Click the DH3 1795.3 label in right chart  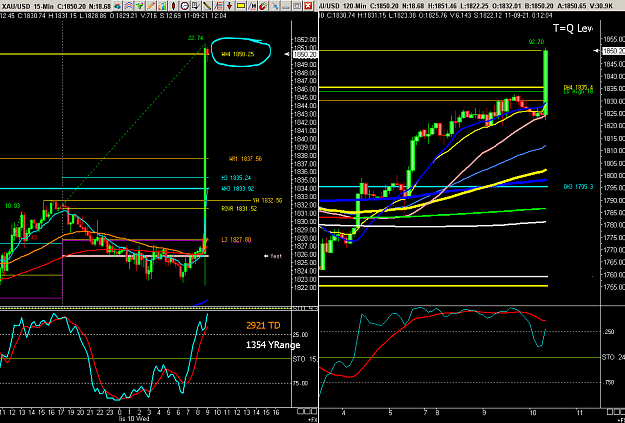(x=578, y=187)
